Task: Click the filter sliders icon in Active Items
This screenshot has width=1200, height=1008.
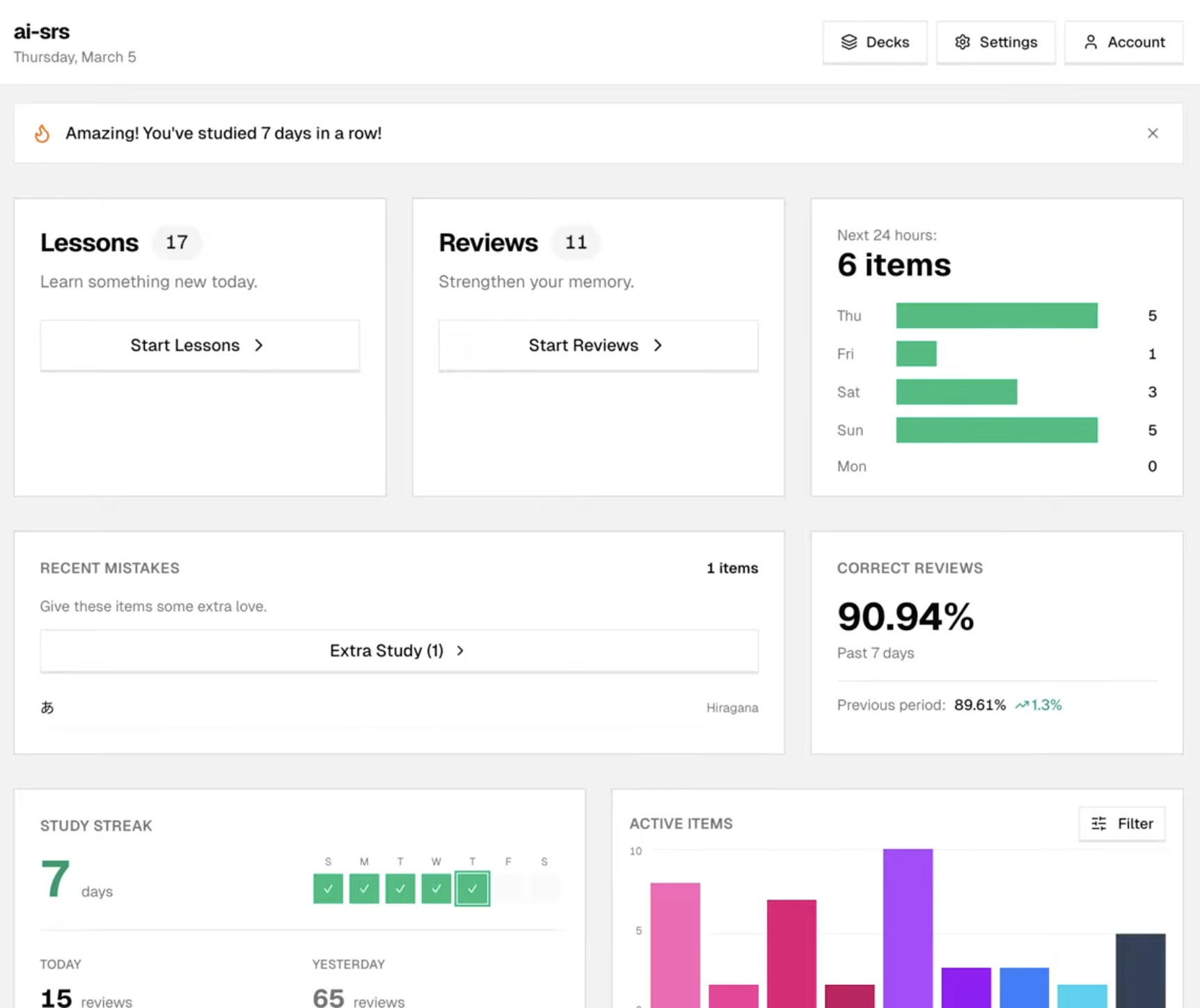Action: pos(1098,824)
